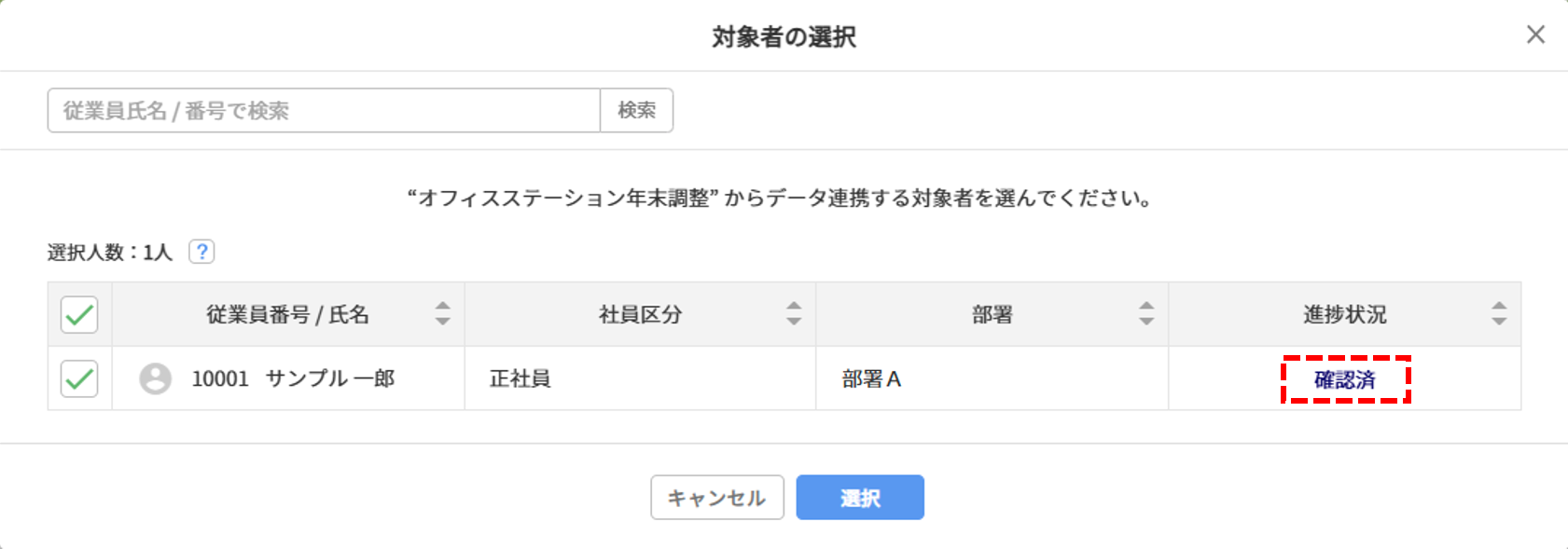Click the 正社員 cell in the row

point(520,379)
